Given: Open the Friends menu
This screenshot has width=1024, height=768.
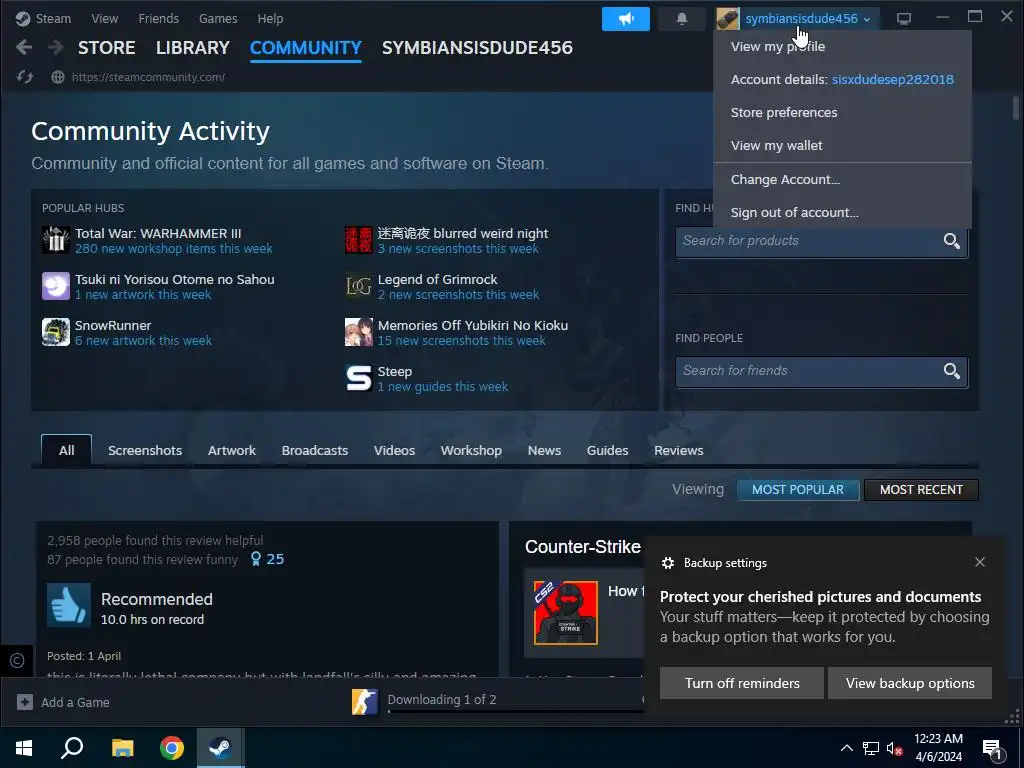Looking at the screenshot, I should tap(159, 18).
